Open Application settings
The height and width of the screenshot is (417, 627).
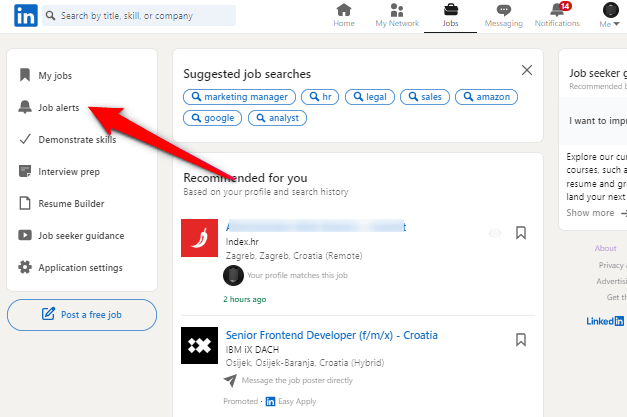tap(80, 267)
